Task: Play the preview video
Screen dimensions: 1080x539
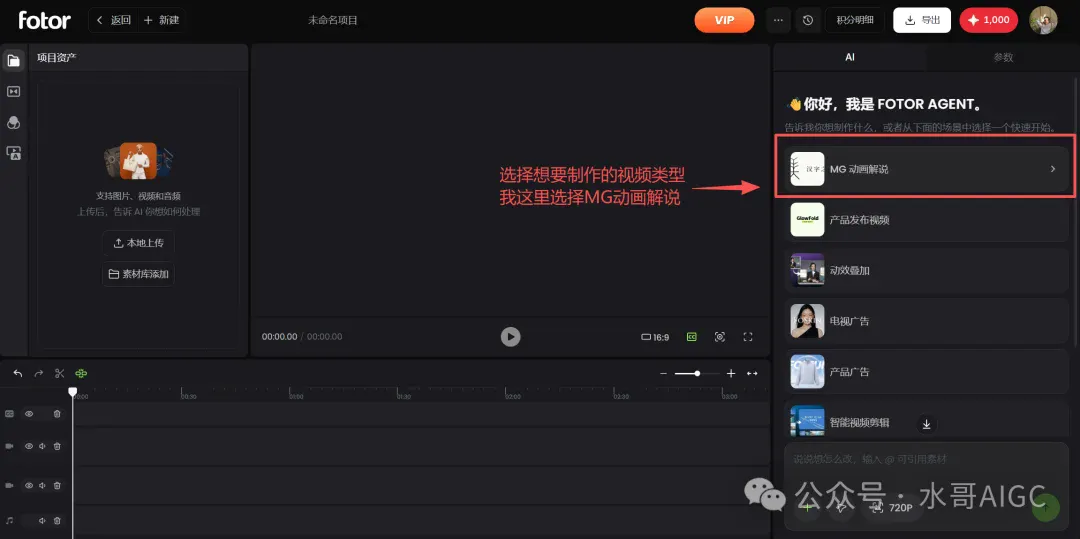Action: [510, 337]
